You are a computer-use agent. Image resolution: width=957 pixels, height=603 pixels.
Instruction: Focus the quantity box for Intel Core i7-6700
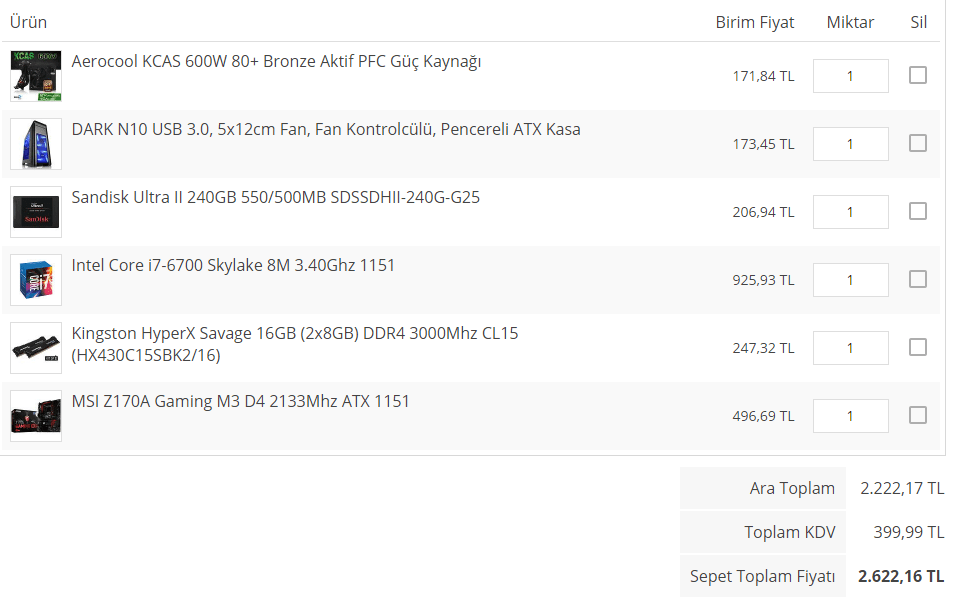[x=850, y=280]
